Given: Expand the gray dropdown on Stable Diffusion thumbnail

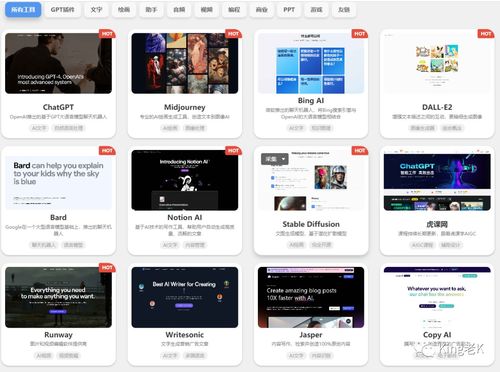Looking at the screenshot, I should pos(275,159).
